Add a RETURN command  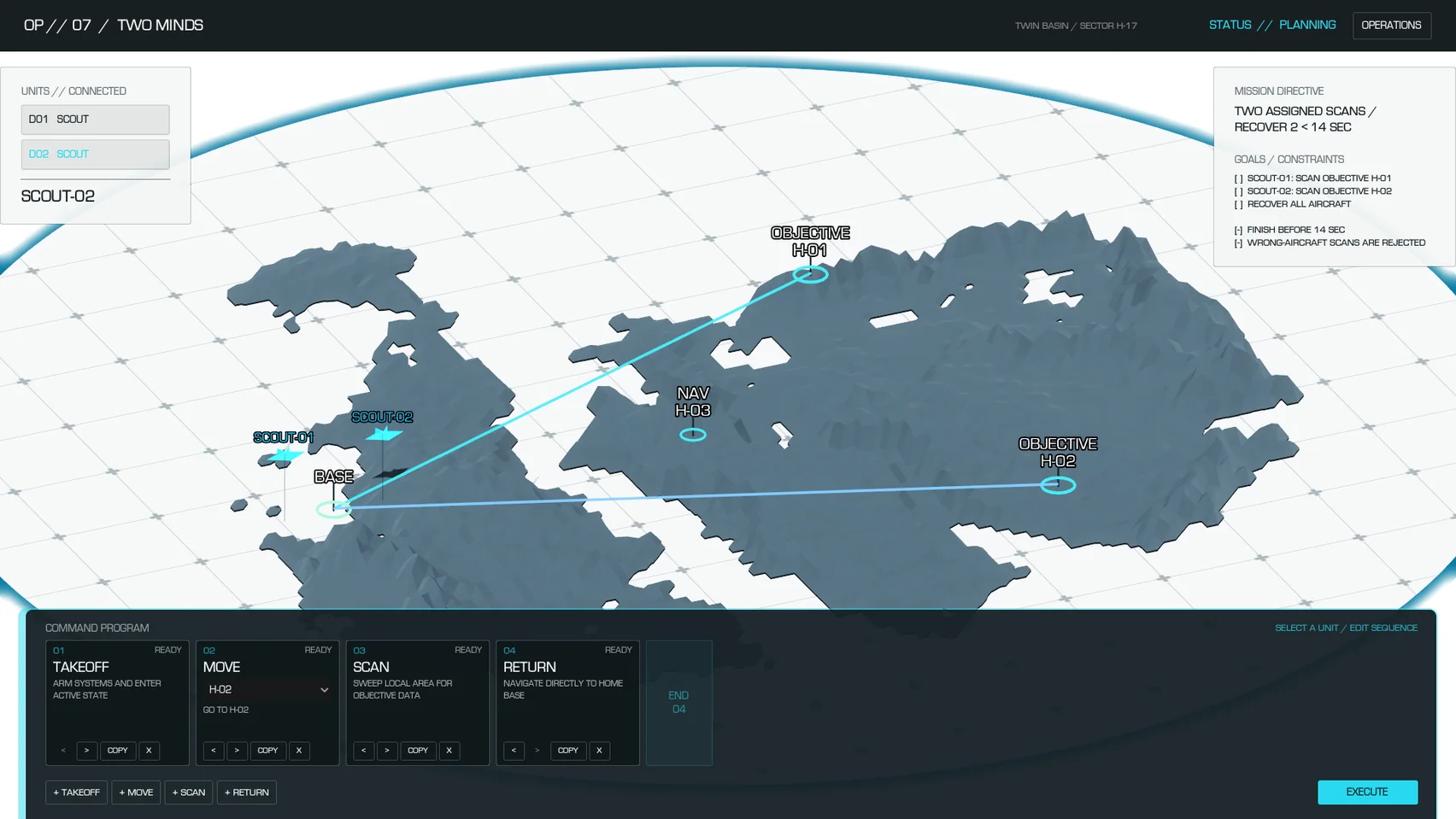[246, 793]
